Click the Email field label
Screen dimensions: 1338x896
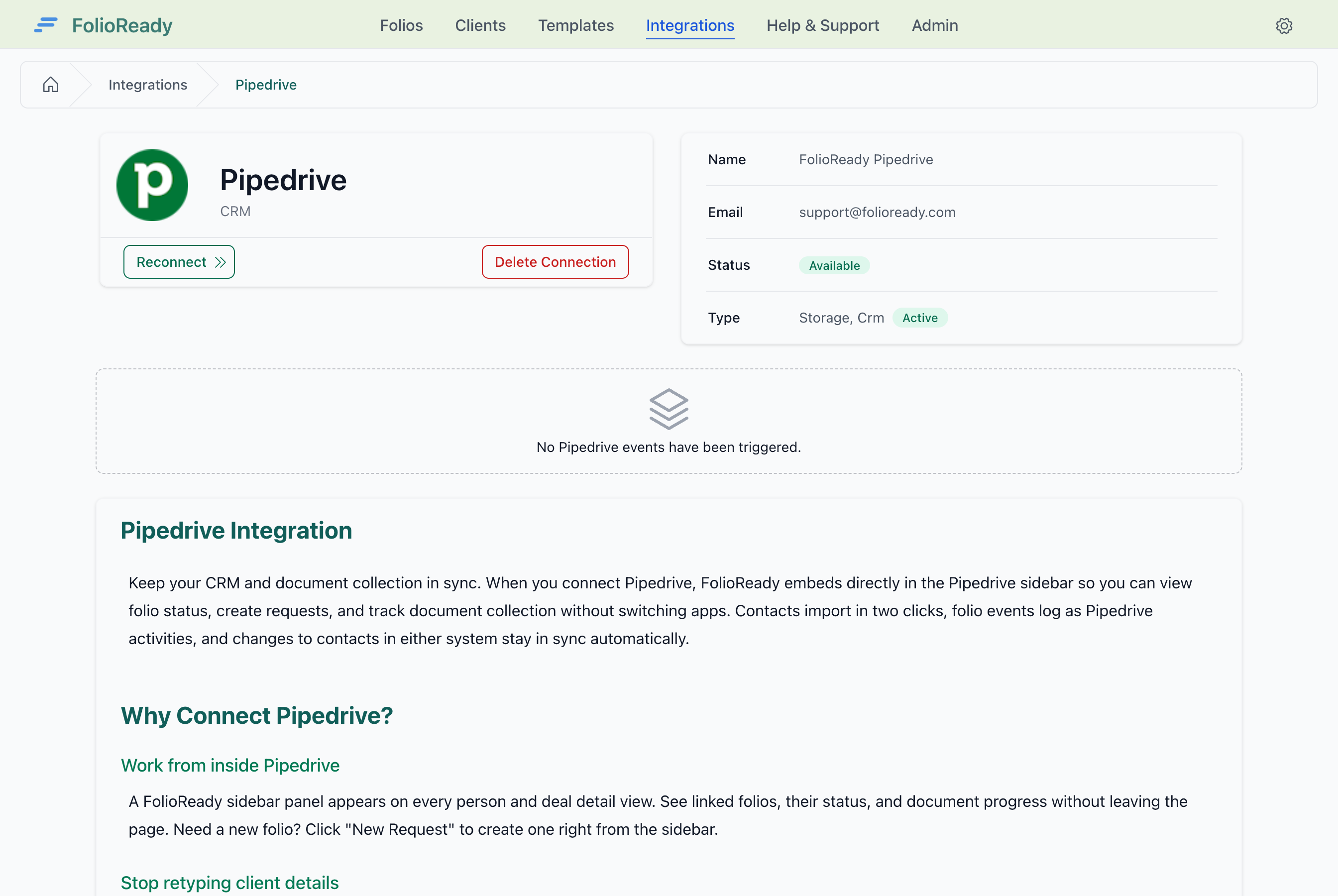coord(725,212)
